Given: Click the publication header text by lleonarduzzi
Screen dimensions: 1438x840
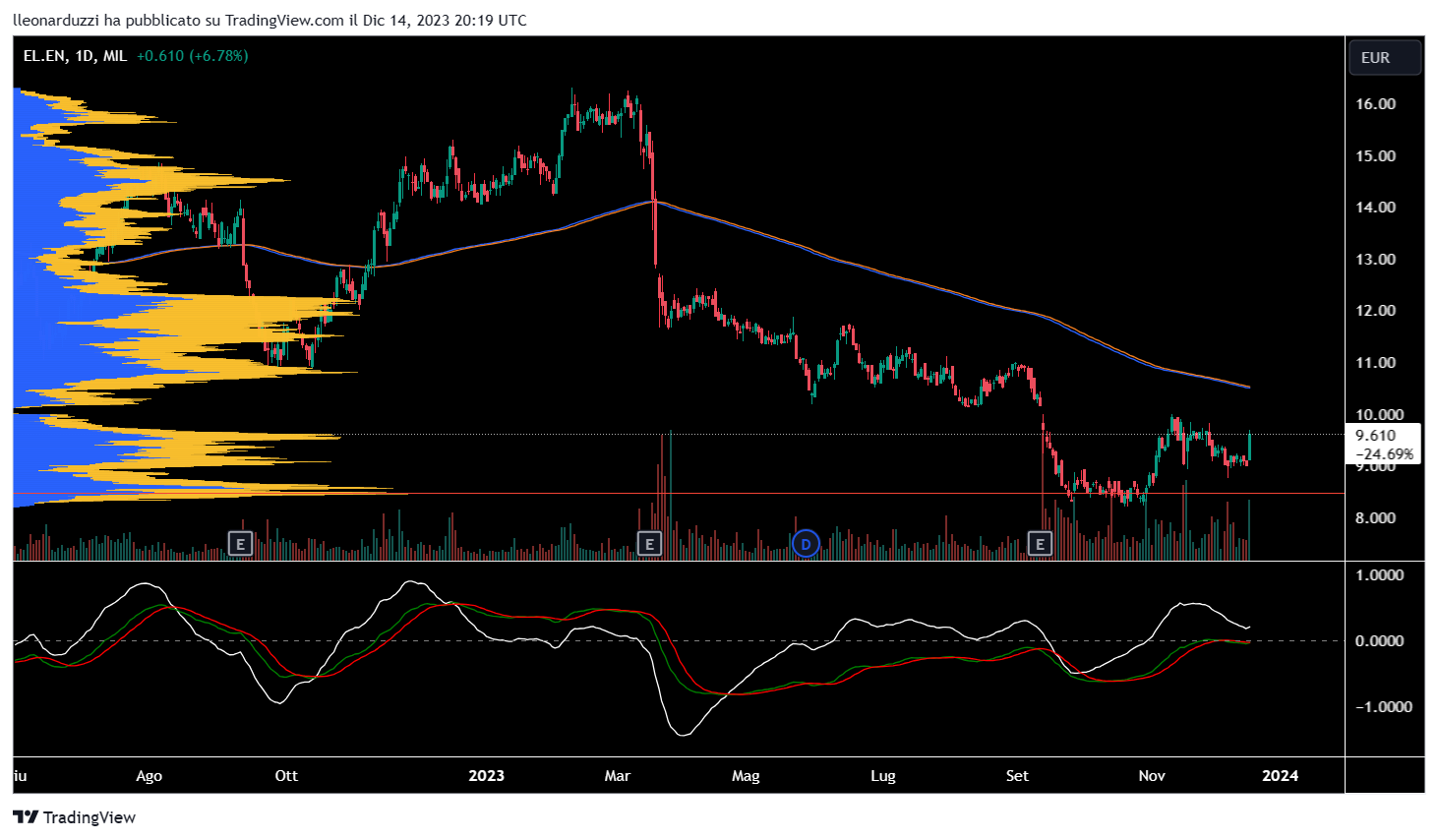Looking at the screenshot, I should pos(270,20).
